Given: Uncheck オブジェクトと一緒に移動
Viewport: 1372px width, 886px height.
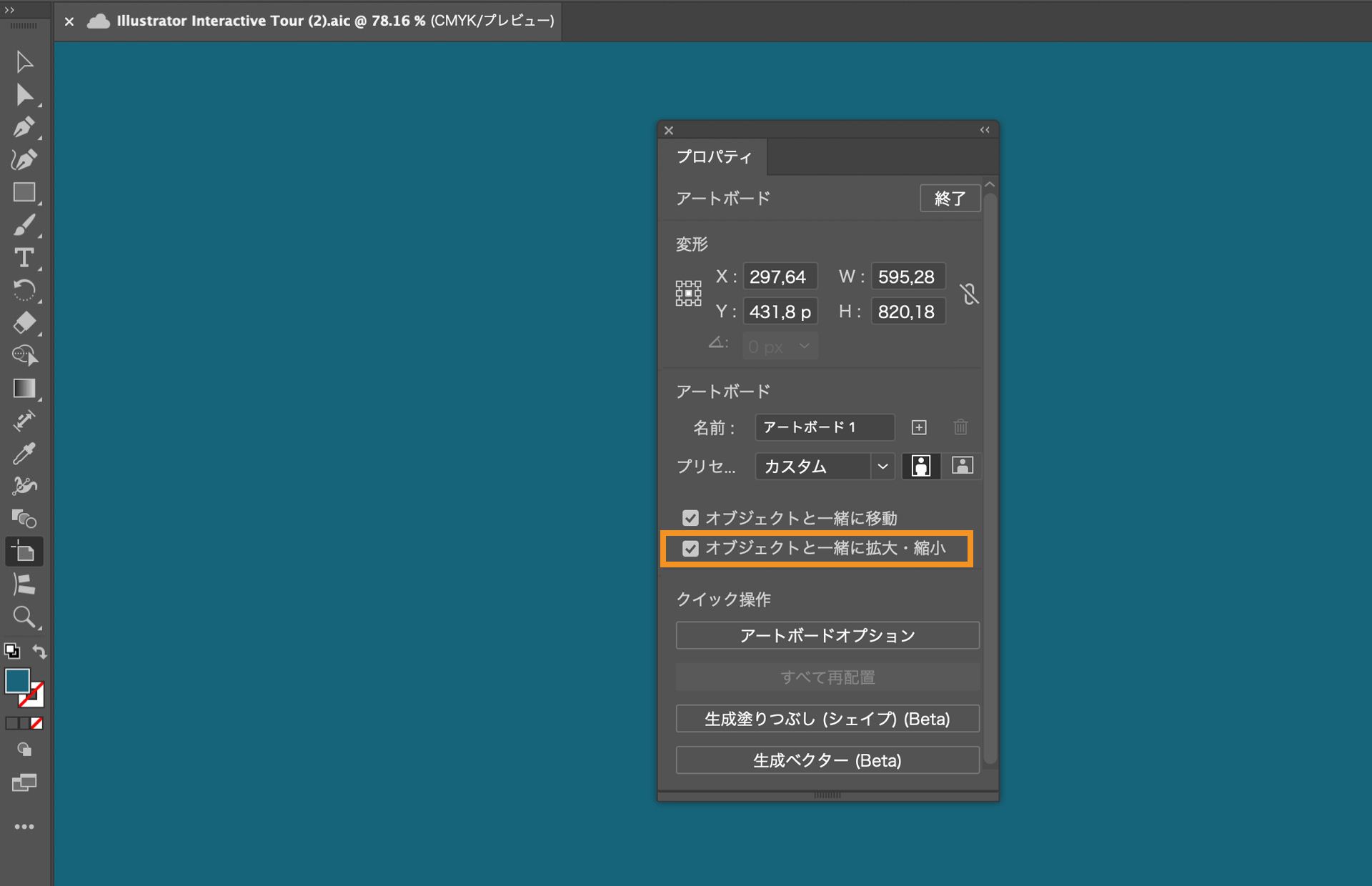Looking at the screenshot, I should pos(690,518).
